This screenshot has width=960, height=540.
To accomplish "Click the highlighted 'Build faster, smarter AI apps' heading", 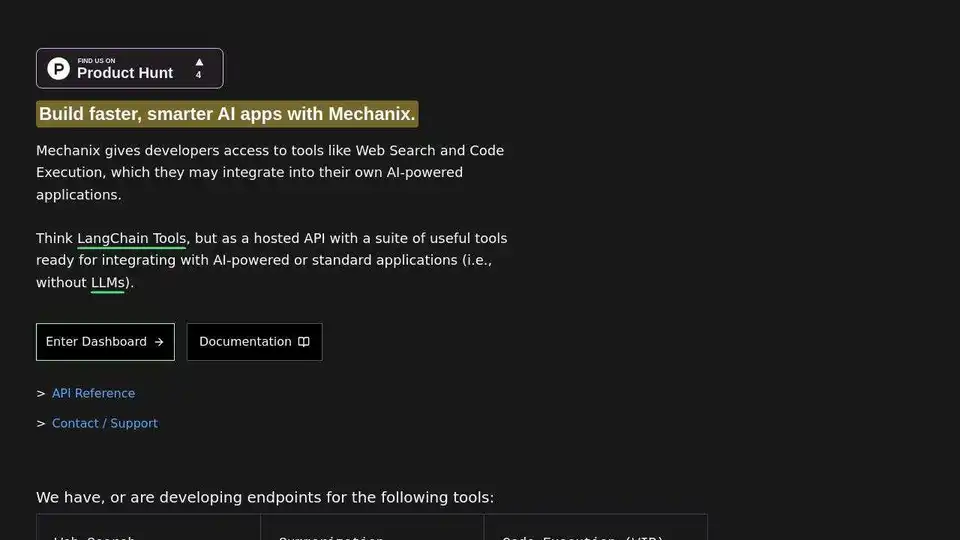I will [227, 114].
